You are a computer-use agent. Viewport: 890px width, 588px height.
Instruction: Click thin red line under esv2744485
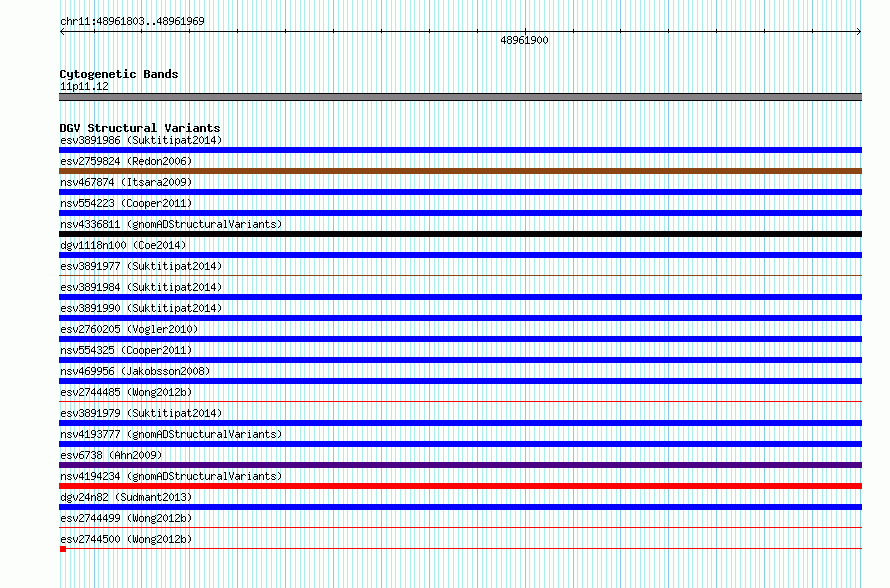(460, 402)
